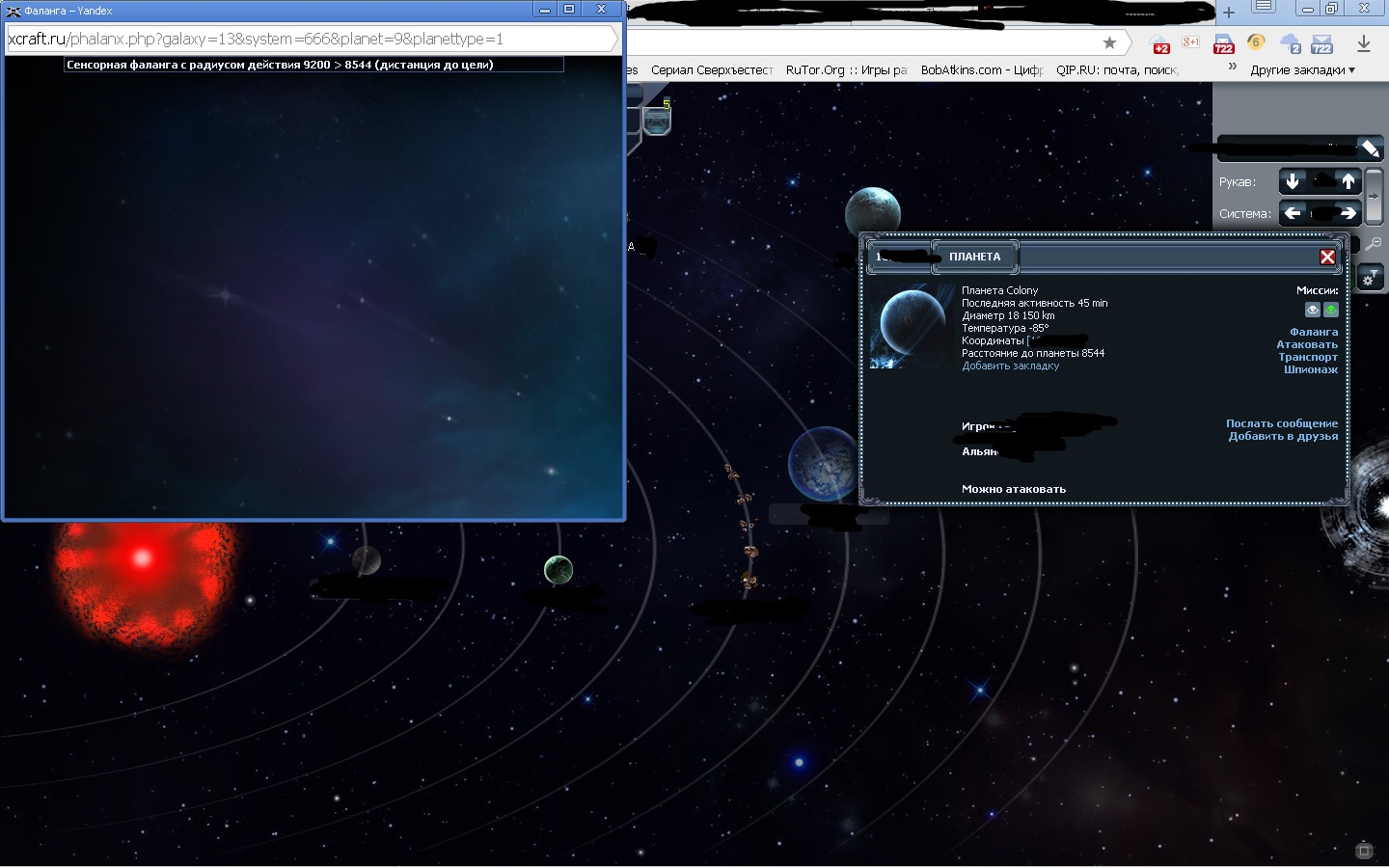Select the ПЛАНЕТА tab

[x=975, y=257]
